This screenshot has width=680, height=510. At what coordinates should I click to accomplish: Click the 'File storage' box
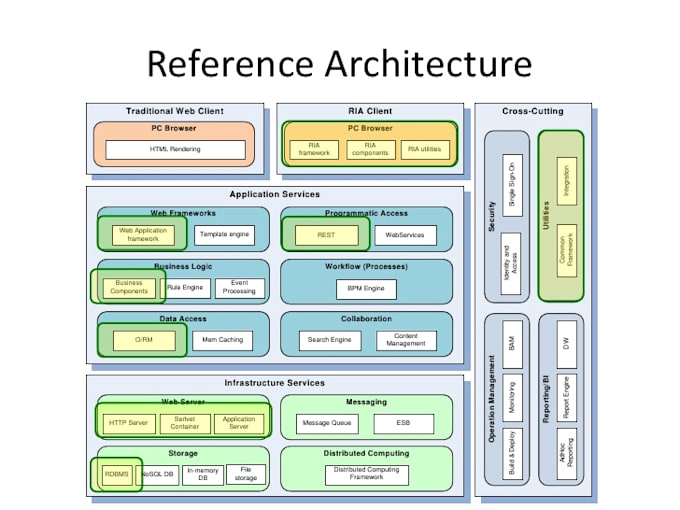point(246,475)
